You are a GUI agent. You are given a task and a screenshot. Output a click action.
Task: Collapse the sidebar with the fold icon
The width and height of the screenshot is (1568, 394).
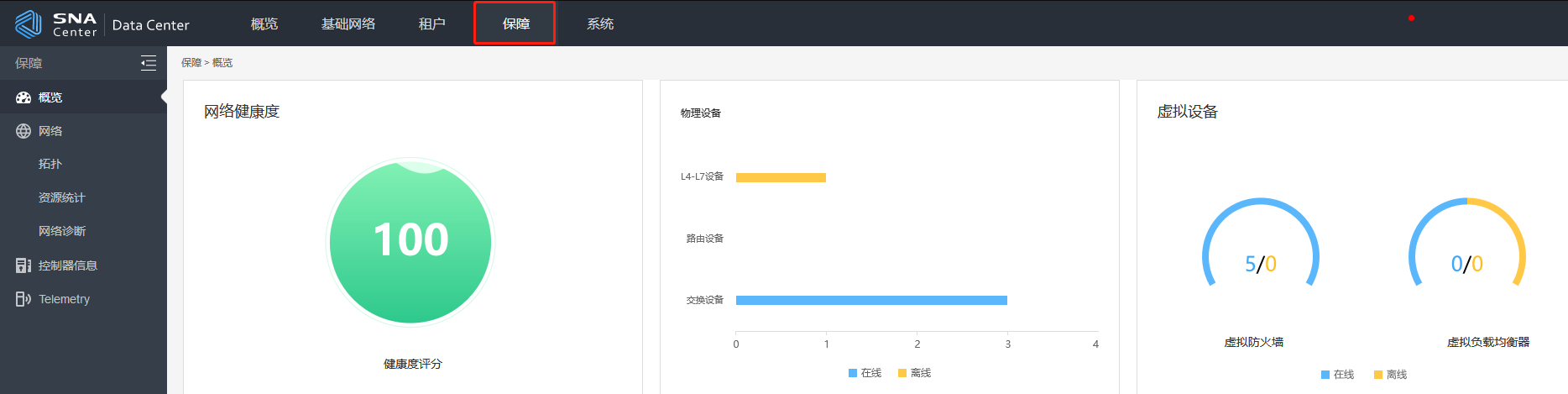pyautogui.click(x=149, y=63)
